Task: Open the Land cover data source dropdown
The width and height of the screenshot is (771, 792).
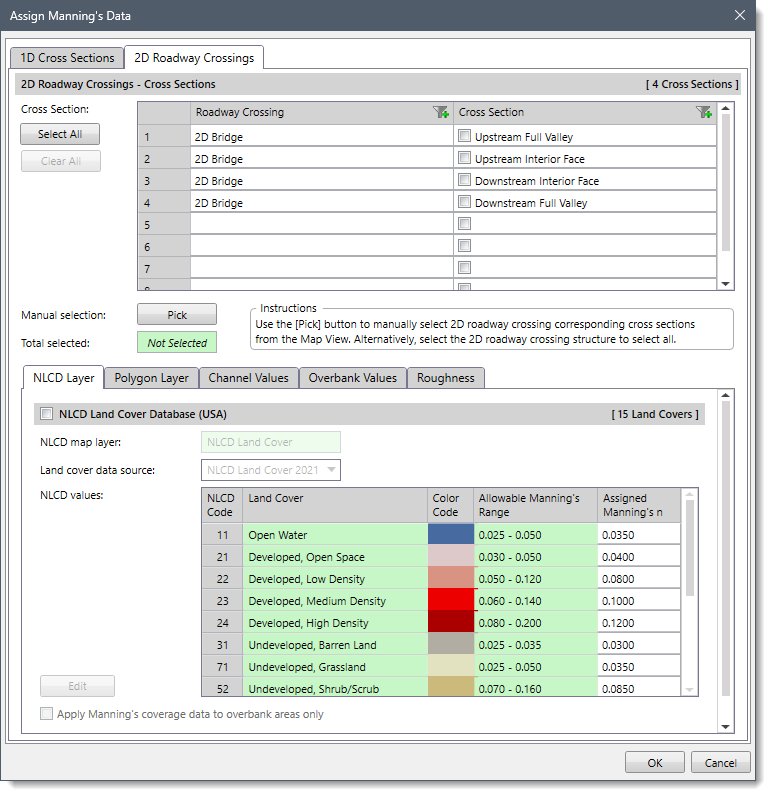Action: tap(273, 470)
